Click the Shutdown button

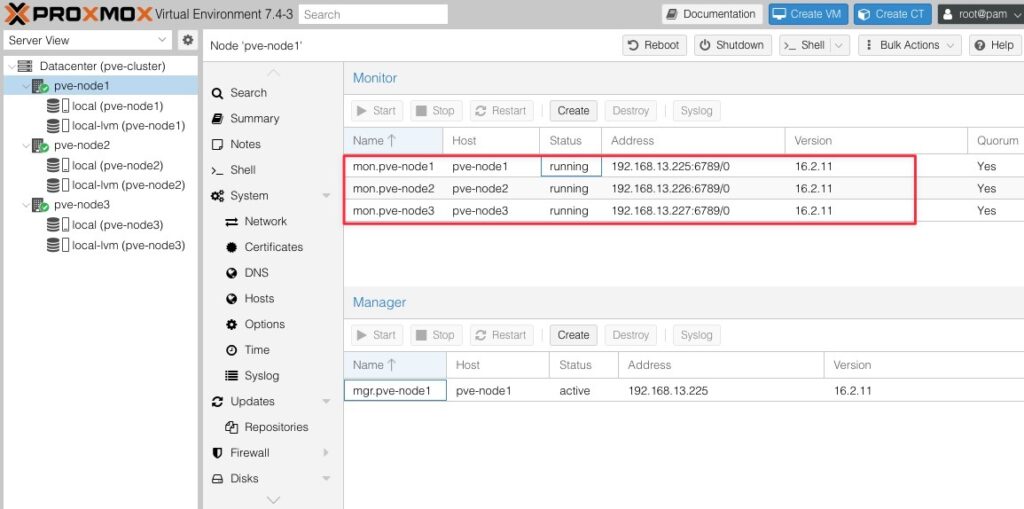(733, 45)
